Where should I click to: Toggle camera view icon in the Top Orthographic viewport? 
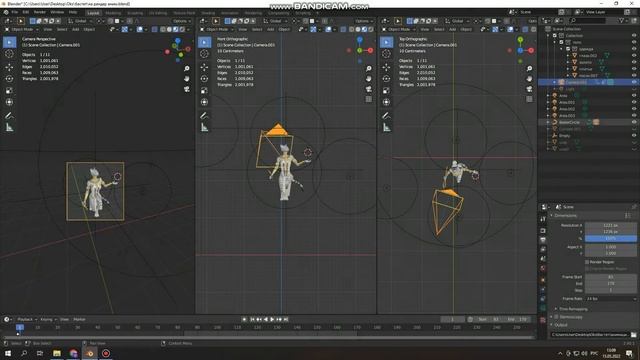pyautogui.click(x=529, y=89)
